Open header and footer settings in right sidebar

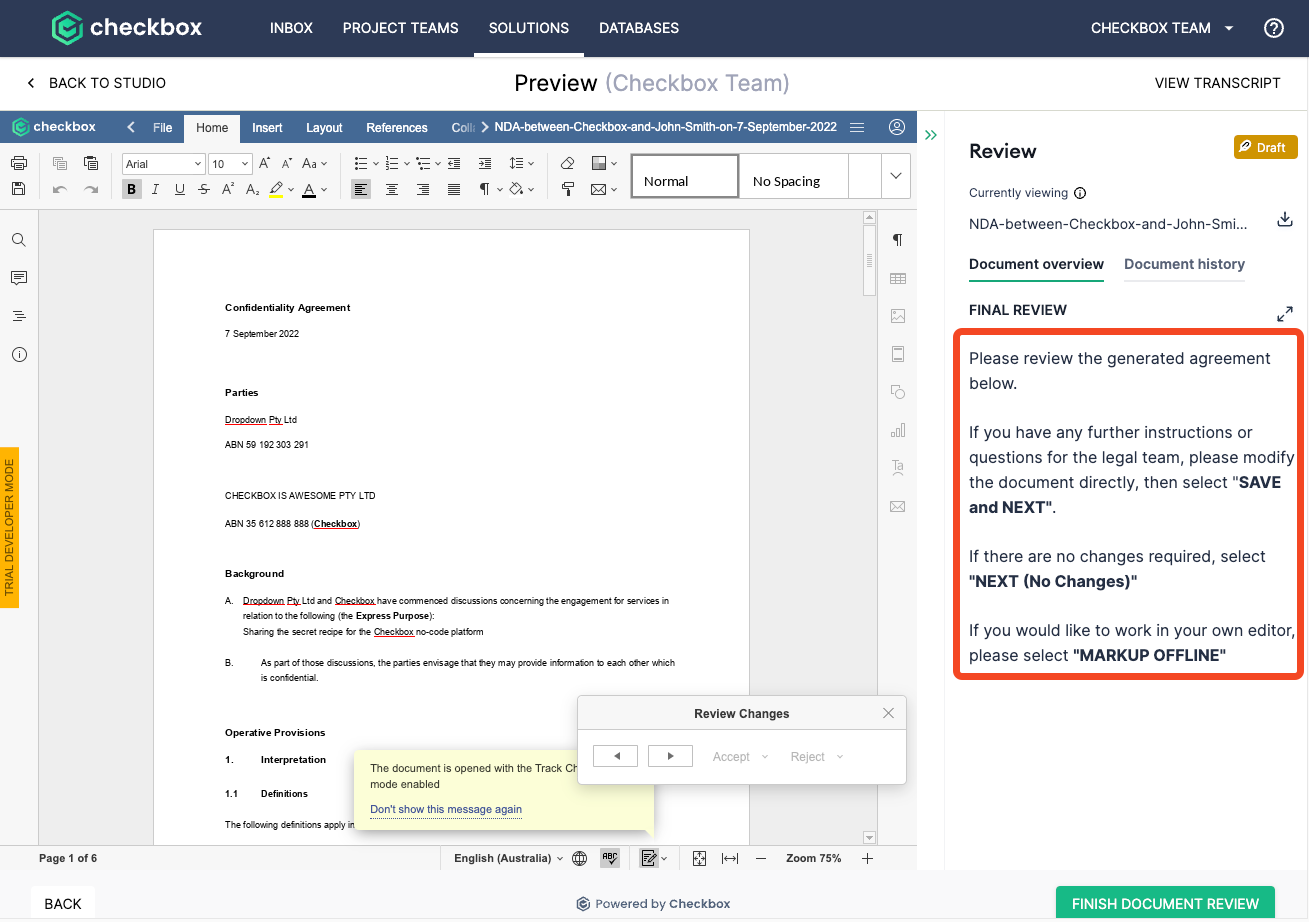point(898,354)
